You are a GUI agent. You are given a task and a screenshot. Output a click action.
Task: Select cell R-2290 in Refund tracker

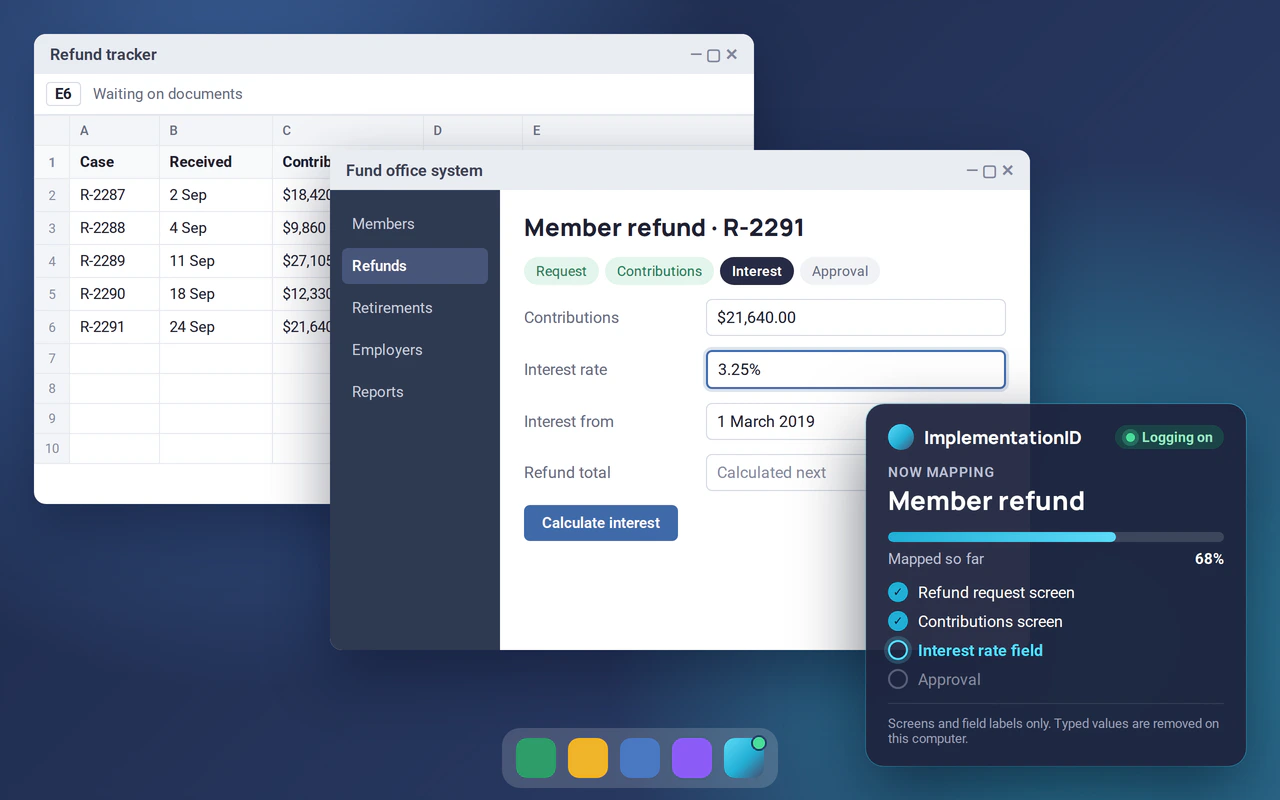click(114, 294)
